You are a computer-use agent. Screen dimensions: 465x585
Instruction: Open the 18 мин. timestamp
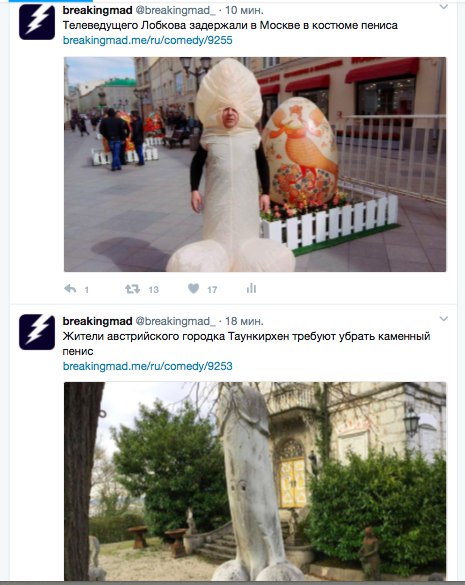coord(244,321)
